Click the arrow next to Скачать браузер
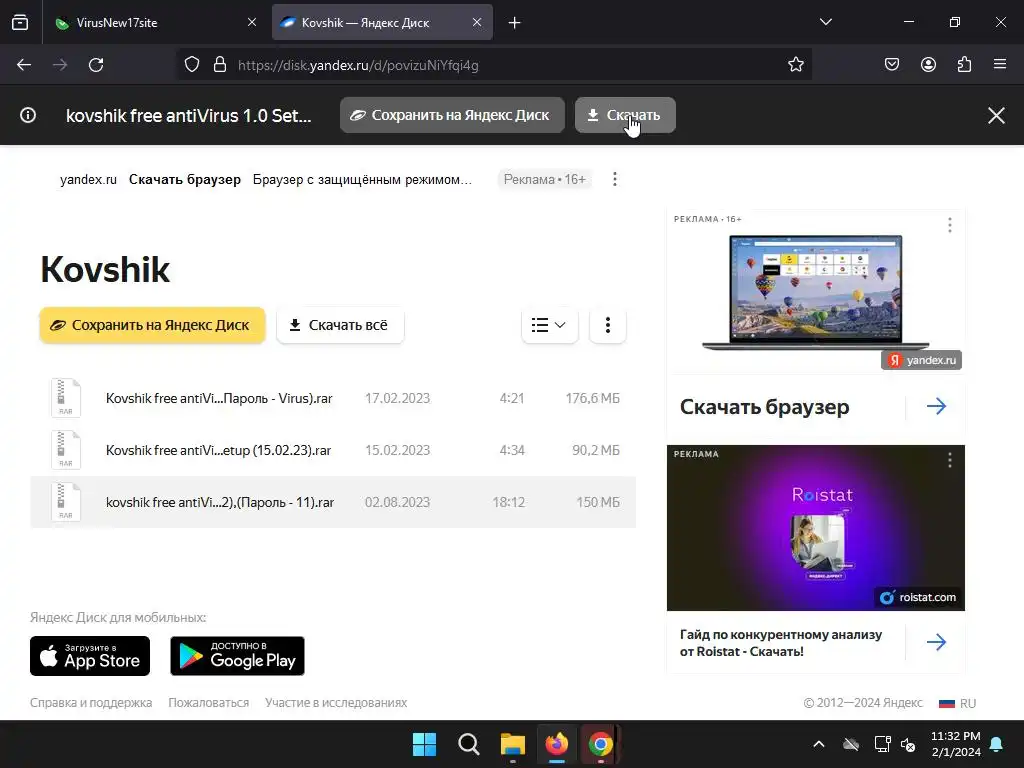Screen dimensions: 1024x768 936,406
